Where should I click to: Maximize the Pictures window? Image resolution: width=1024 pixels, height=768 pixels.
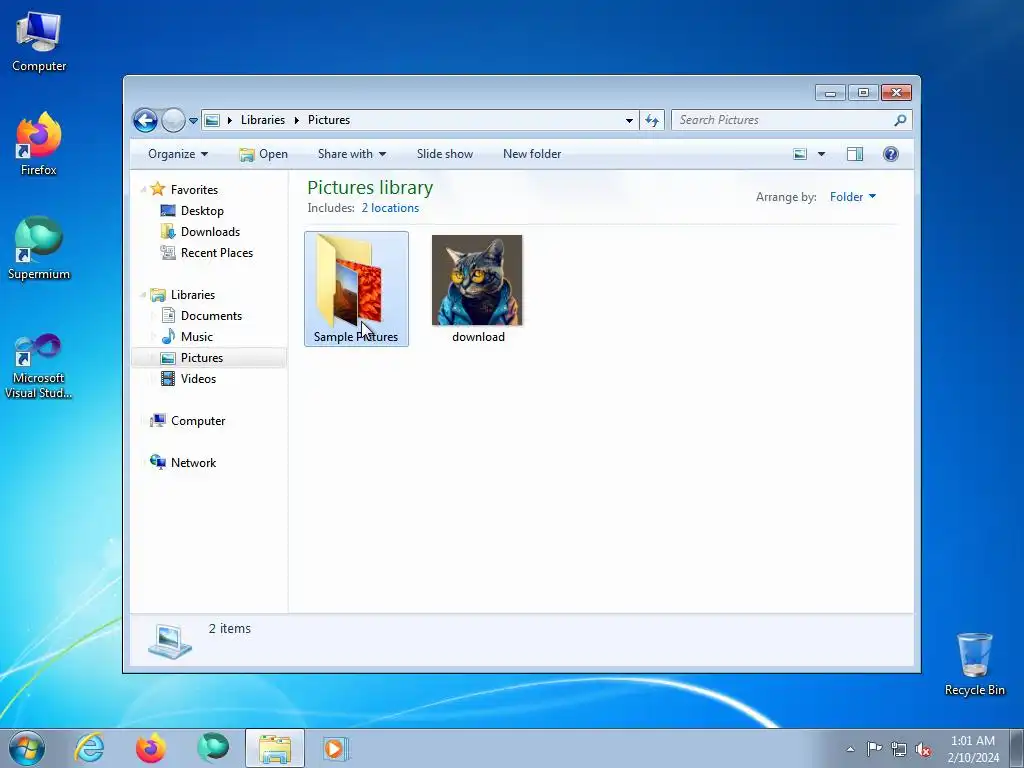[x=863, y=93]
